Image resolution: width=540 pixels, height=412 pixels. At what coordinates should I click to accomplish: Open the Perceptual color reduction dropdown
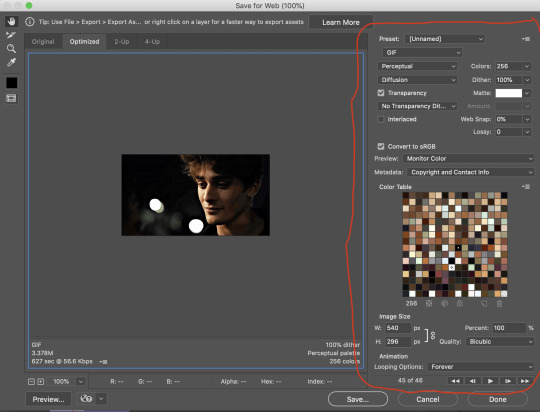pos(417,66)
